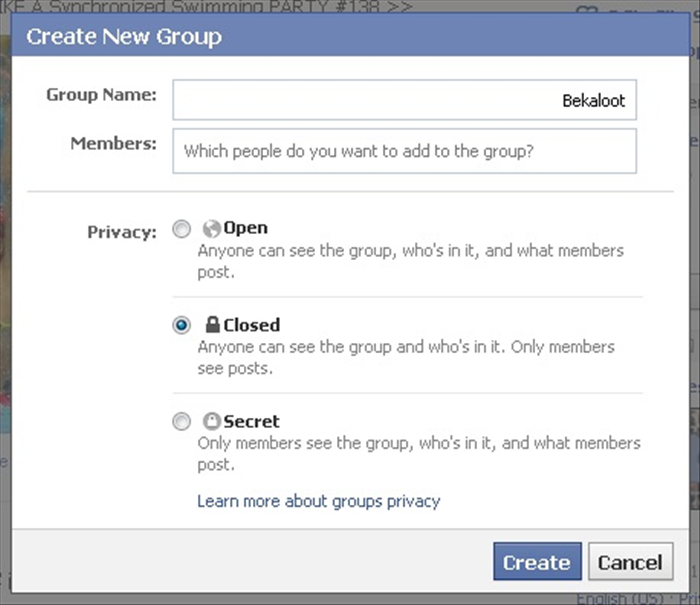Focus the Group Name text field
Image resolution: width=700 pixels, height=605 pixels.
(404, 100)
